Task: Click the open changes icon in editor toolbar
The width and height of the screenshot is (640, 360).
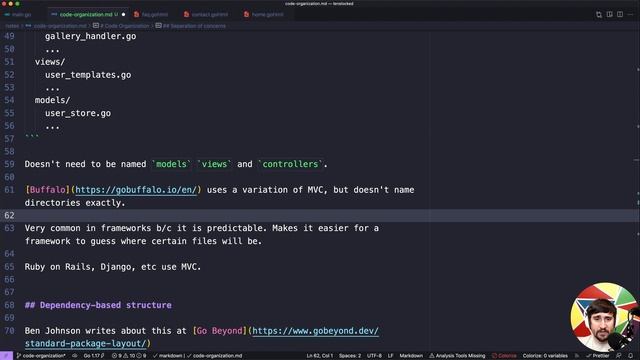Action: [599, 15]
